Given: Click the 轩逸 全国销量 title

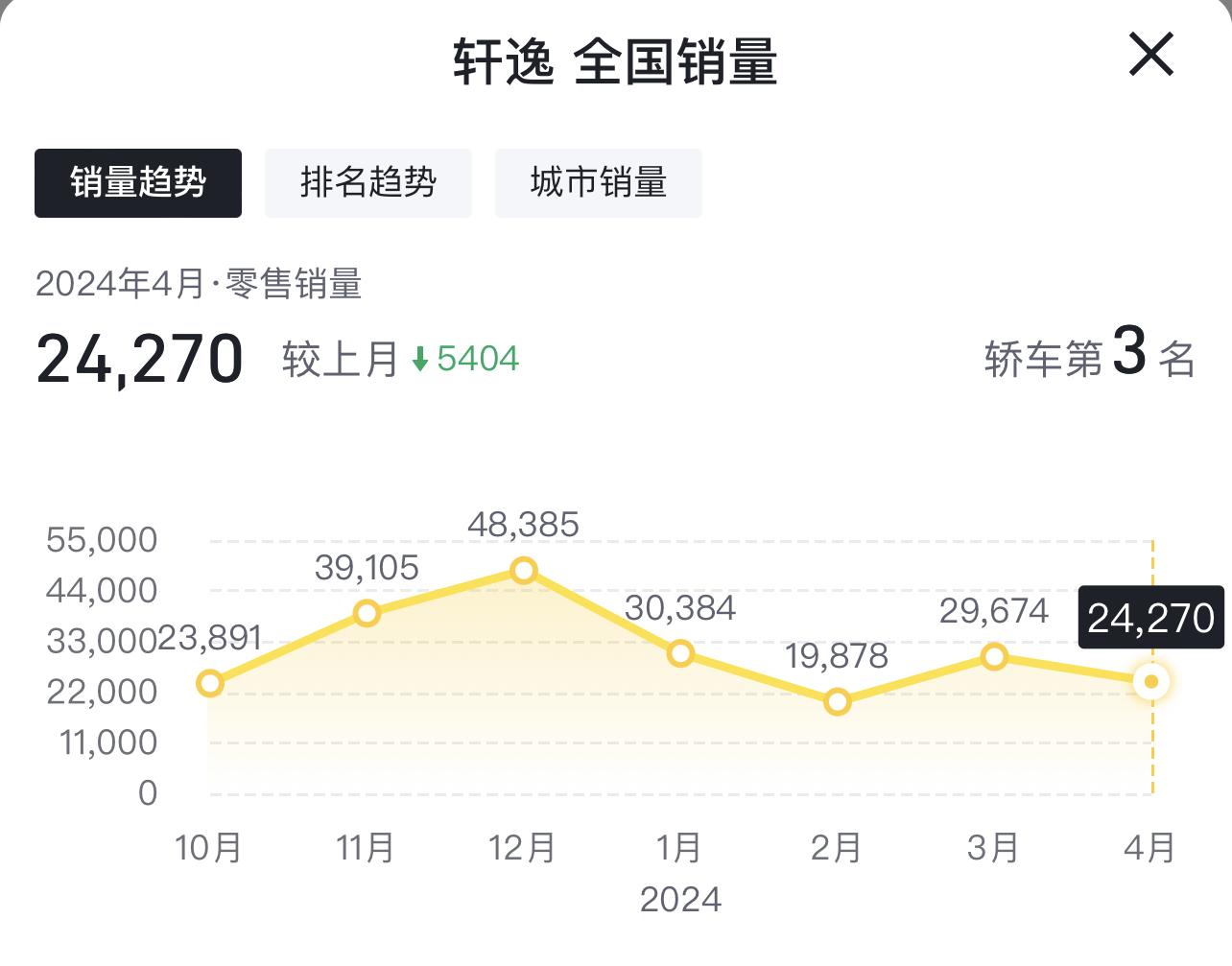Looking at the screenshot, I should pos(615,61).
